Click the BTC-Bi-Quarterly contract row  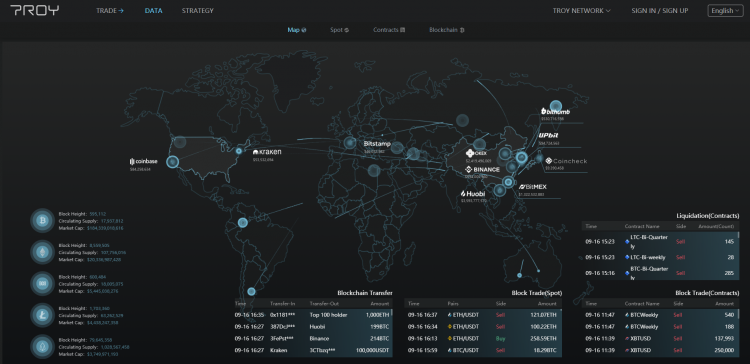pyautogui.click(x=660, y=273)
